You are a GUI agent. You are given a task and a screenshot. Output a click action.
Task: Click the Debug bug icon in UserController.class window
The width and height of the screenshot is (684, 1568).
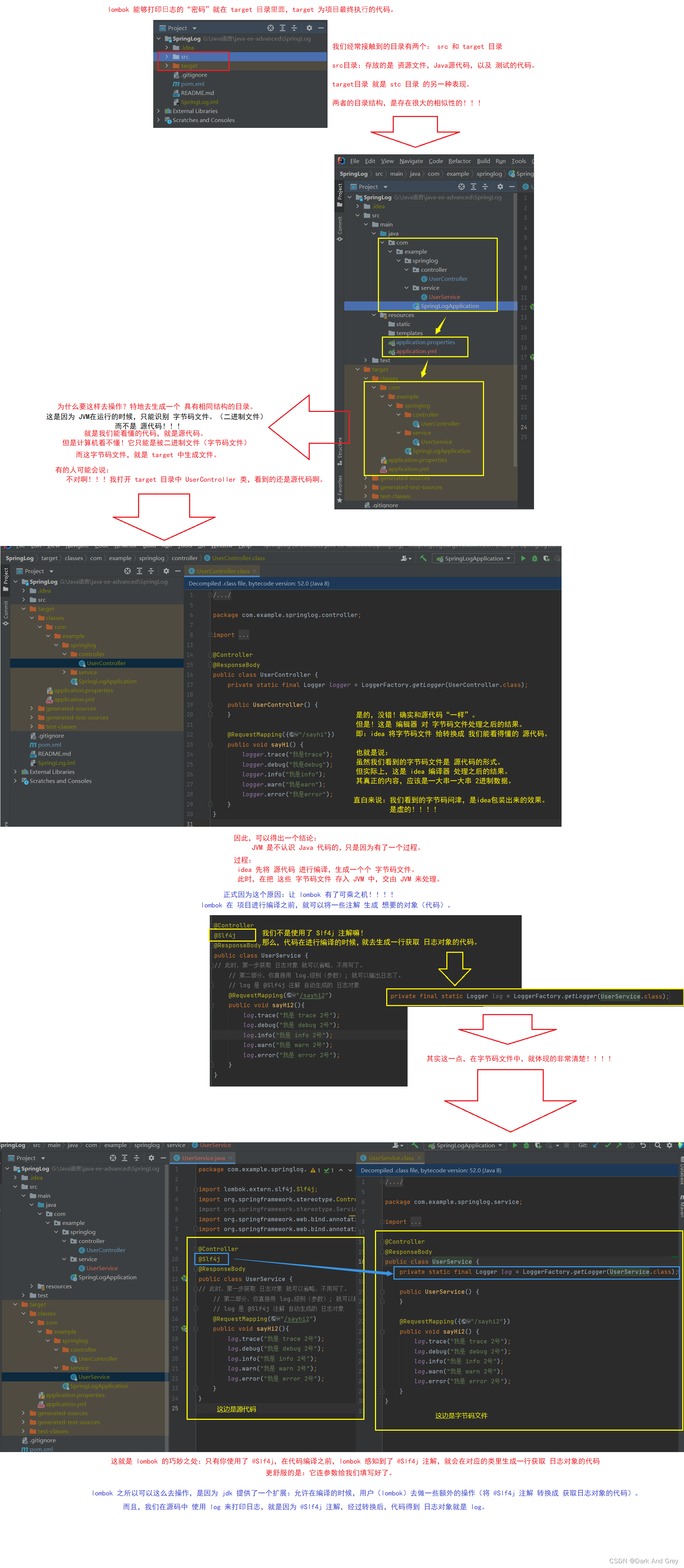pyautogui.click(x=534, y=558)
